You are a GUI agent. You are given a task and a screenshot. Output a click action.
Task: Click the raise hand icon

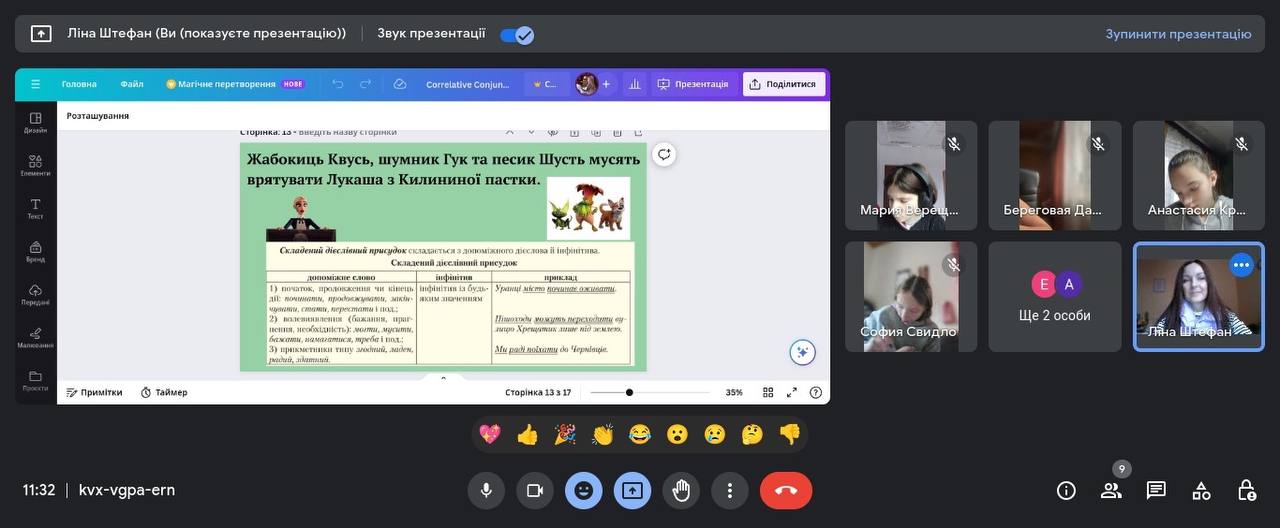click(x=681, y=490)
